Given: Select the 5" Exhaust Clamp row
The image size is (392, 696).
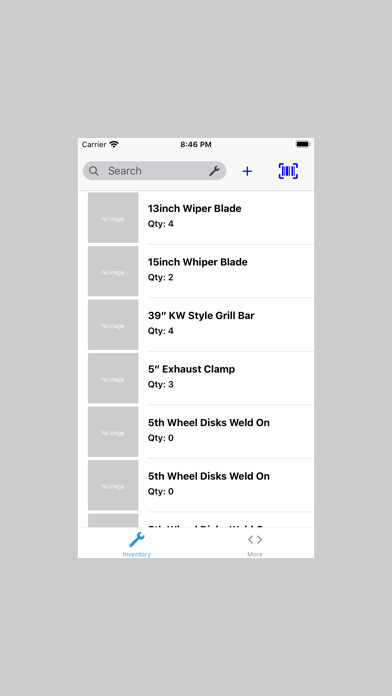Looking at the screenshot, I should pyautogui.click(x=196, y=378).
